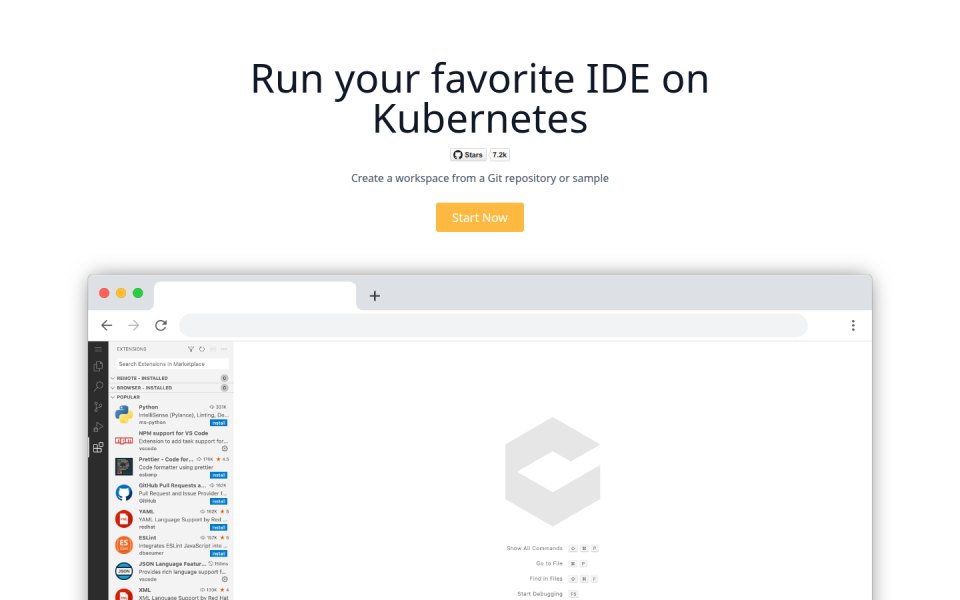
Task: Click the YAML extension red logo
Action: 124,519
